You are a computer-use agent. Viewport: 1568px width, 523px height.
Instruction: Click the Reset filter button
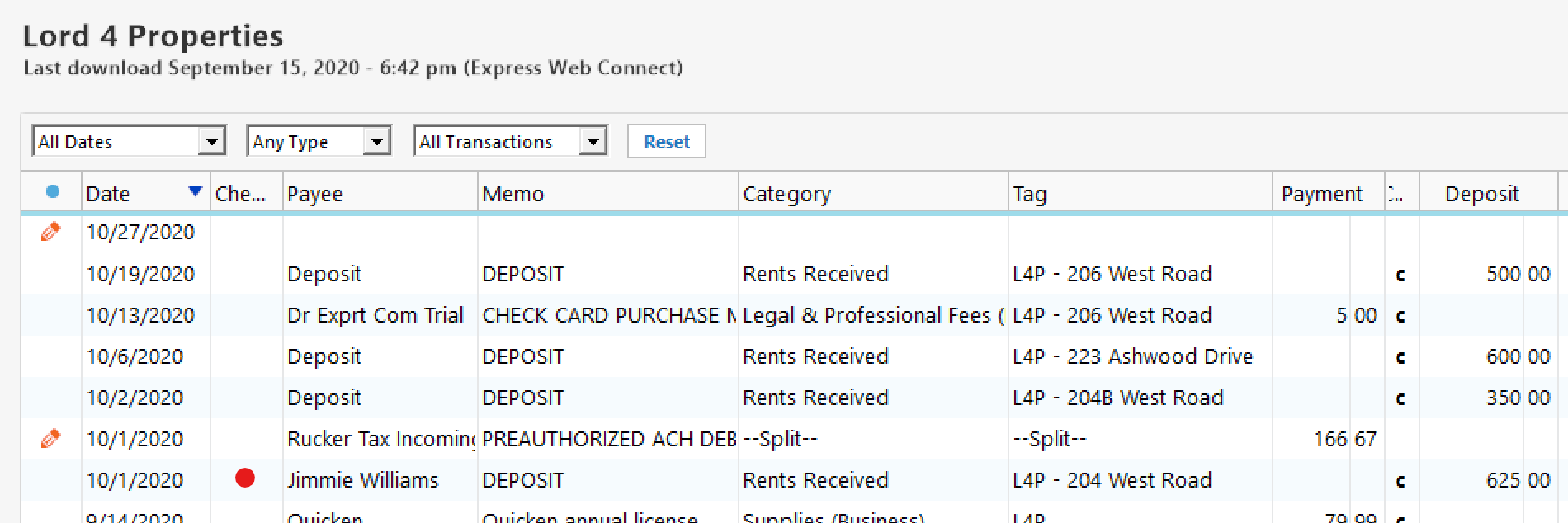tap(667, 141)
